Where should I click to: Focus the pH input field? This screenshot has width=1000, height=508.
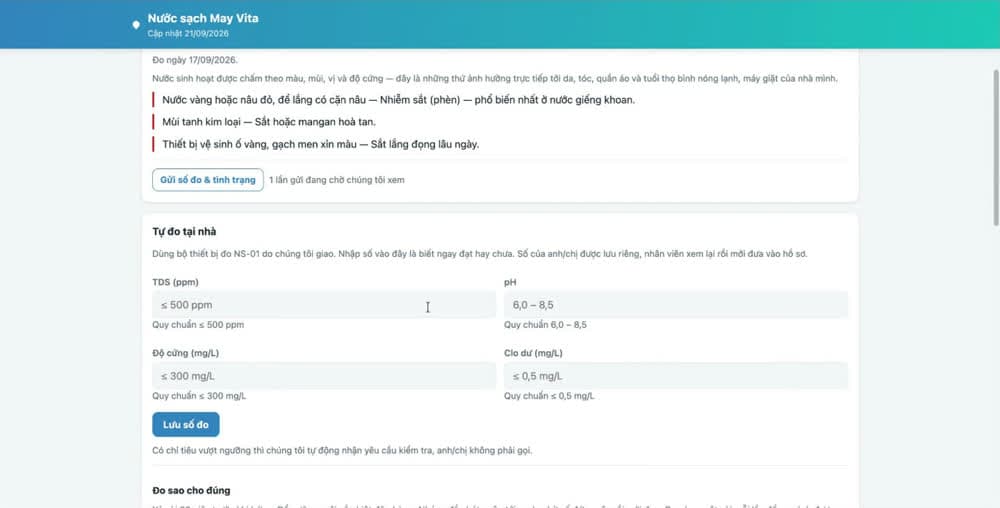(675, 305)
